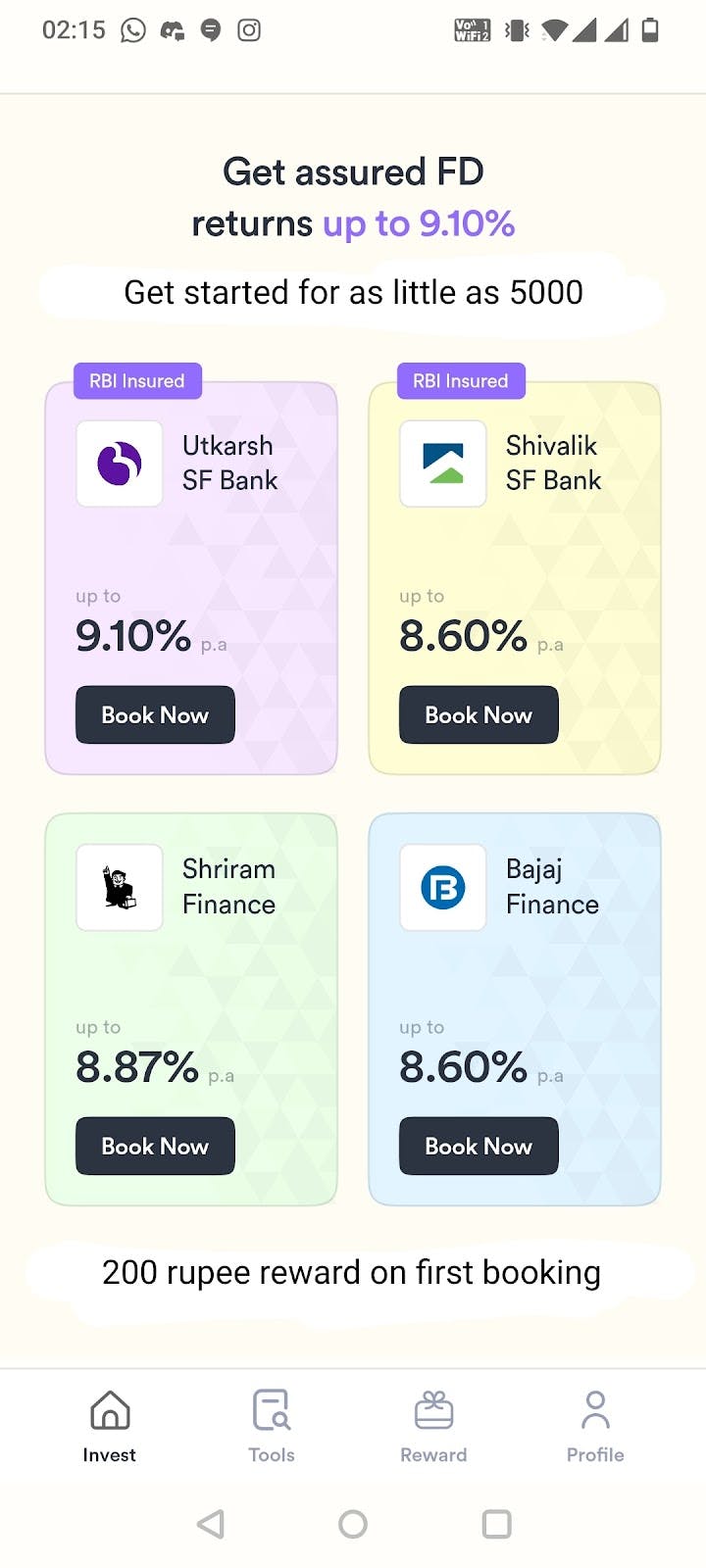Screen dimensions: 706x1568
Task: Switch to the Tools tab
Action: (272, 1426)
